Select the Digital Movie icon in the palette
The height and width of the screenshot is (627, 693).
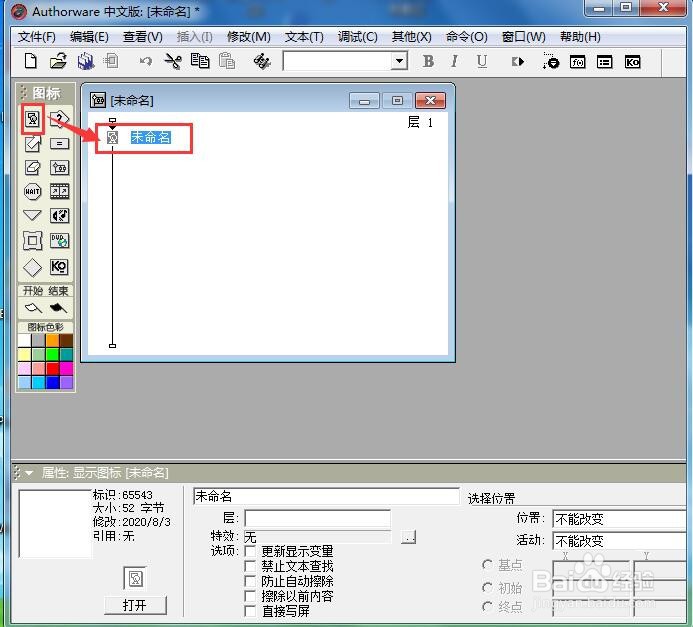click(x=59, y=191)
